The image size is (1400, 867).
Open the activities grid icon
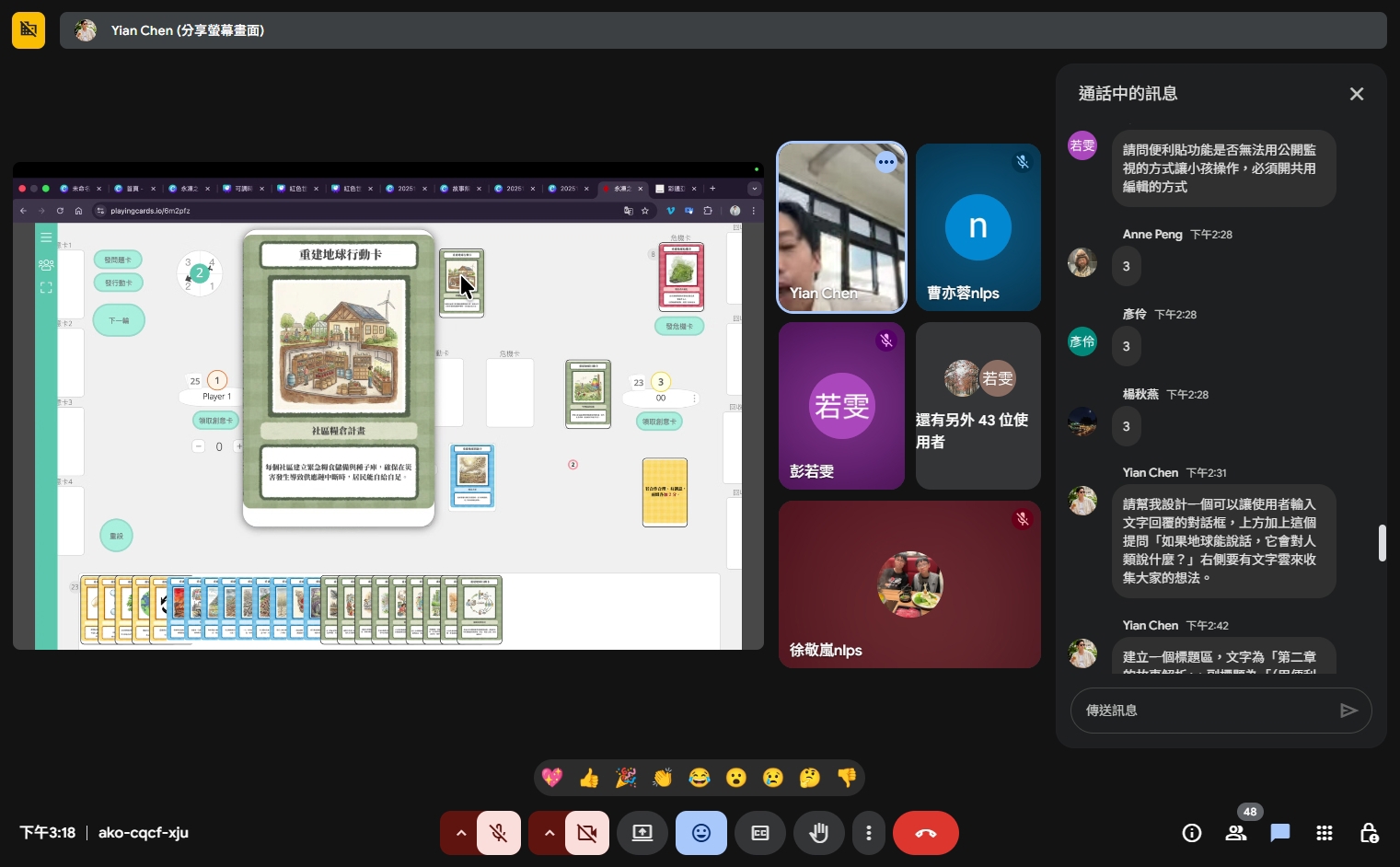[1325, 833]
